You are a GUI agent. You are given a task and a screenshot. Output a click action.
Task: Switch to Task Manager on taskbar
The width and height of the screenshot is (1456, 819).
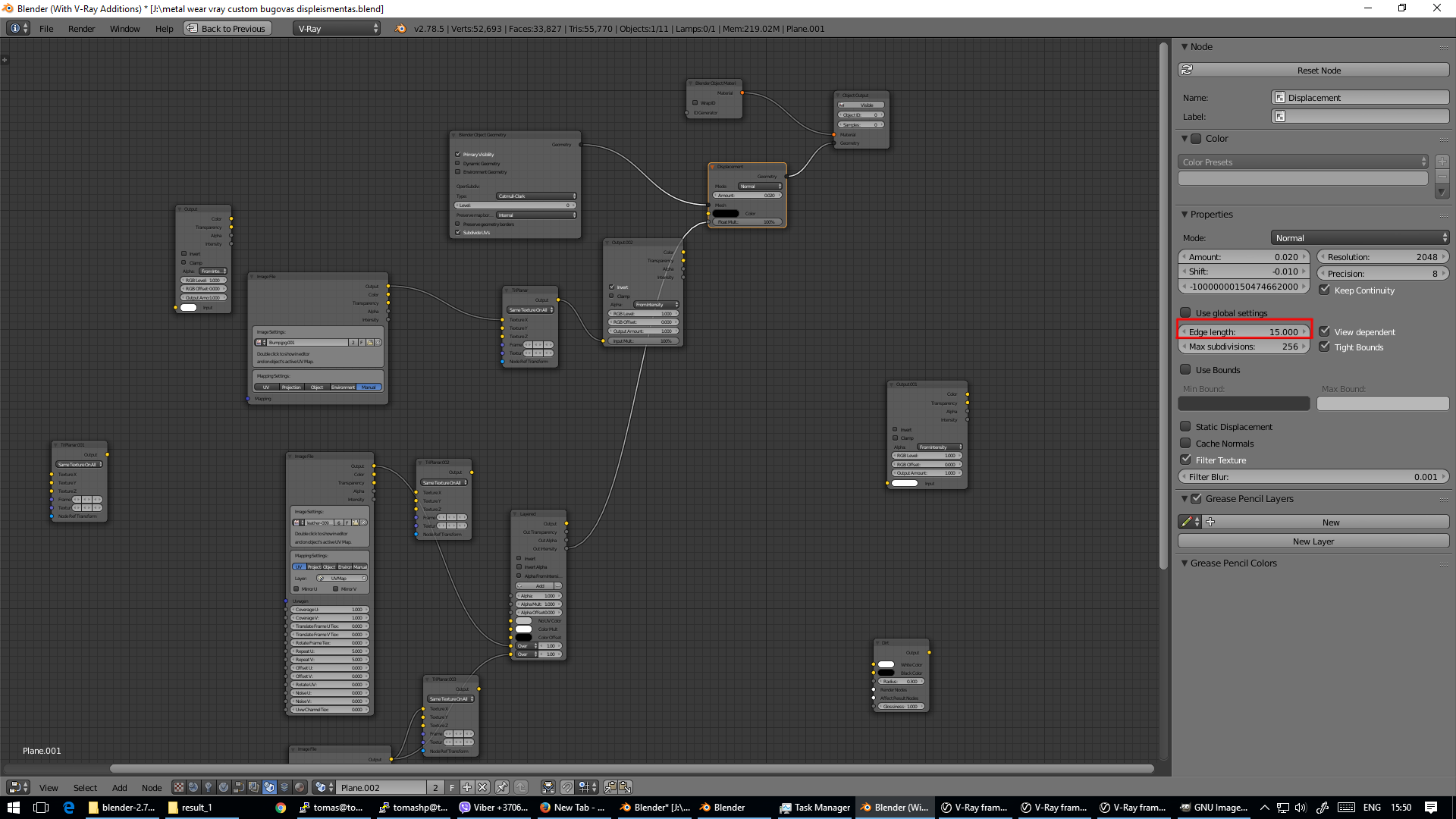coord(816,808)
